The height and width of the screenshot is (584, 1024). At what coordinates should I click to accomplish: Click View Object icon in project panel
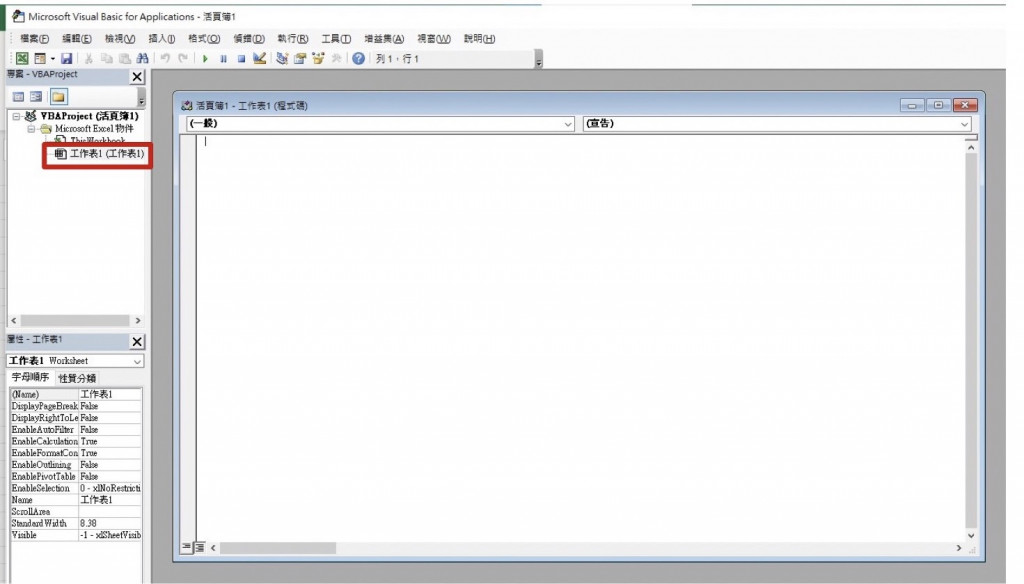(37, 97)
